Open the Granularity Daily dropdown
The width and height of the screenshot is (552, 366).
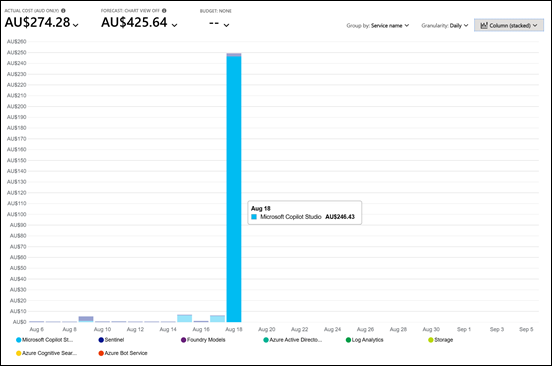[445, 25]
